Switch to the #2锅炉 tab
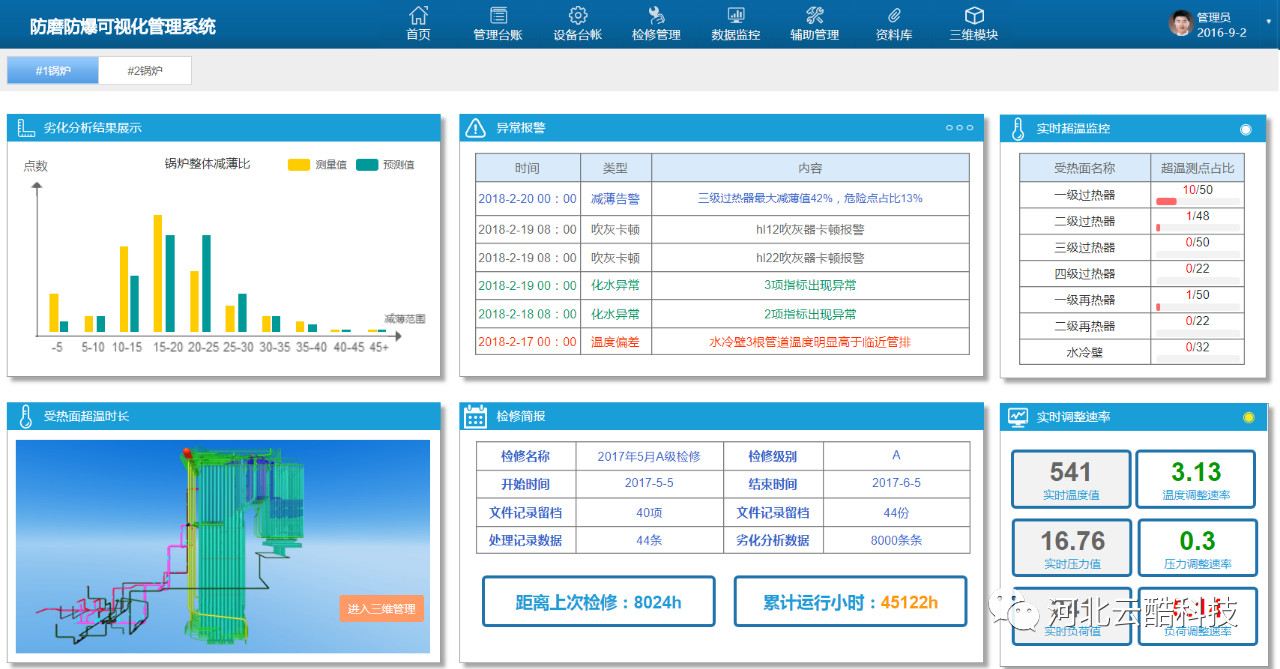The image size is (1280, 669). tap(145, 71)
